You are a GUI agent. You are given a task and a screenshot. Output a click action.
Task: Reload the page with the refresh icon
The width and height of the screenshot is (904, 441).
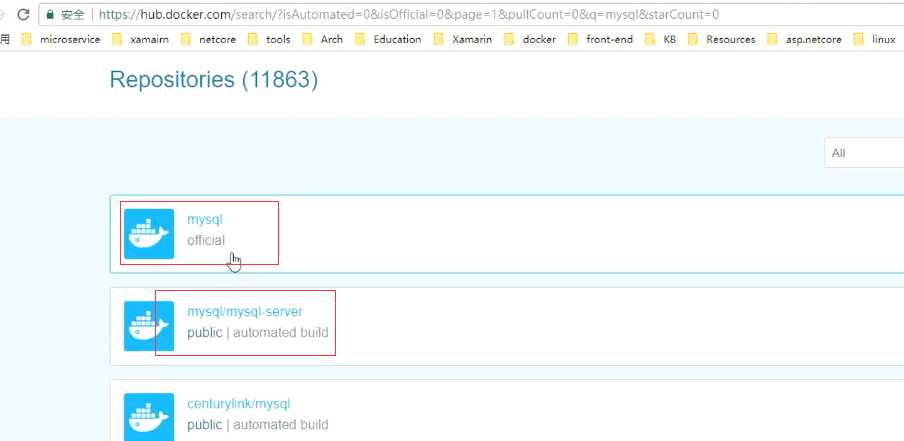pos(23,14)
